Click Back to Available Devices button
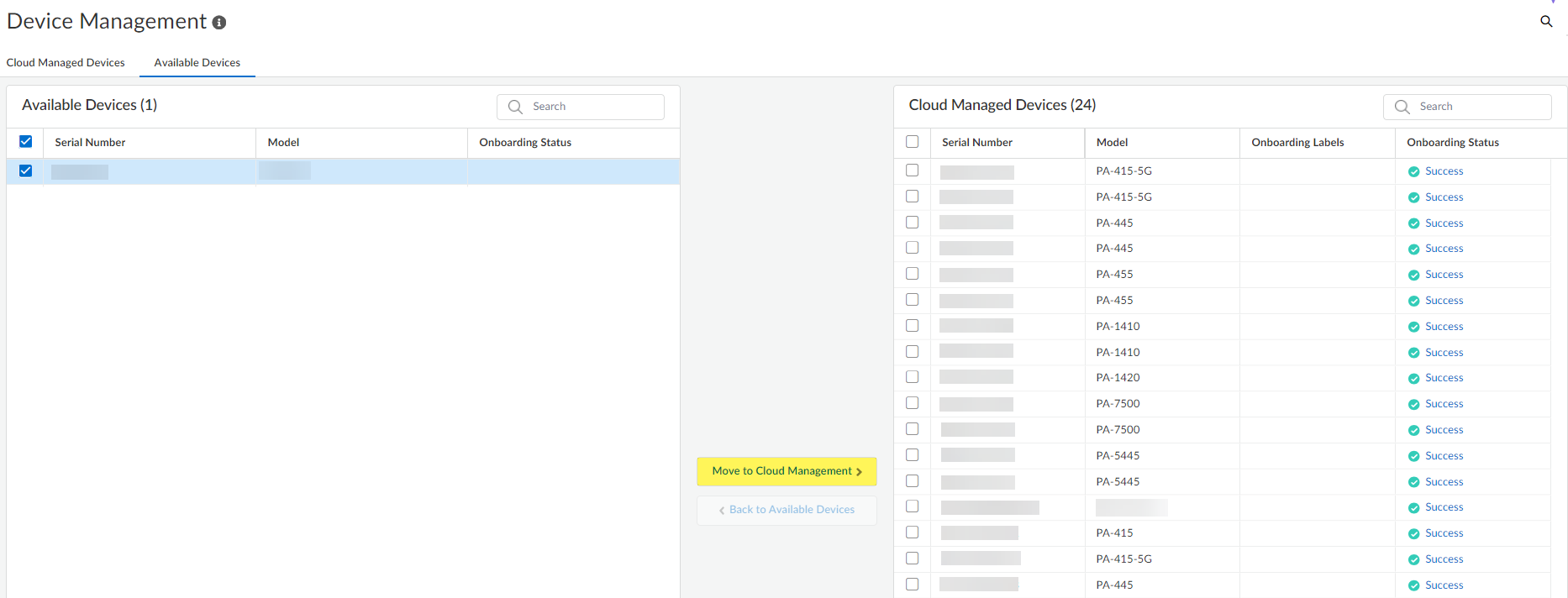This screenshot has height=598, width=1568. 787,510
